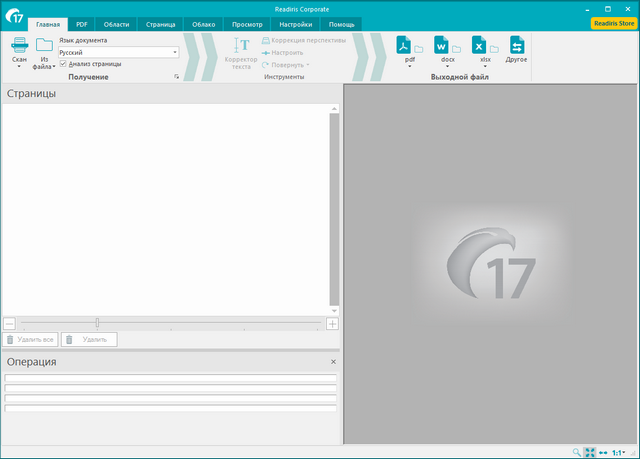Expand the Скан dropdown arrow
The image size is (640, 459).
(19, 67)
